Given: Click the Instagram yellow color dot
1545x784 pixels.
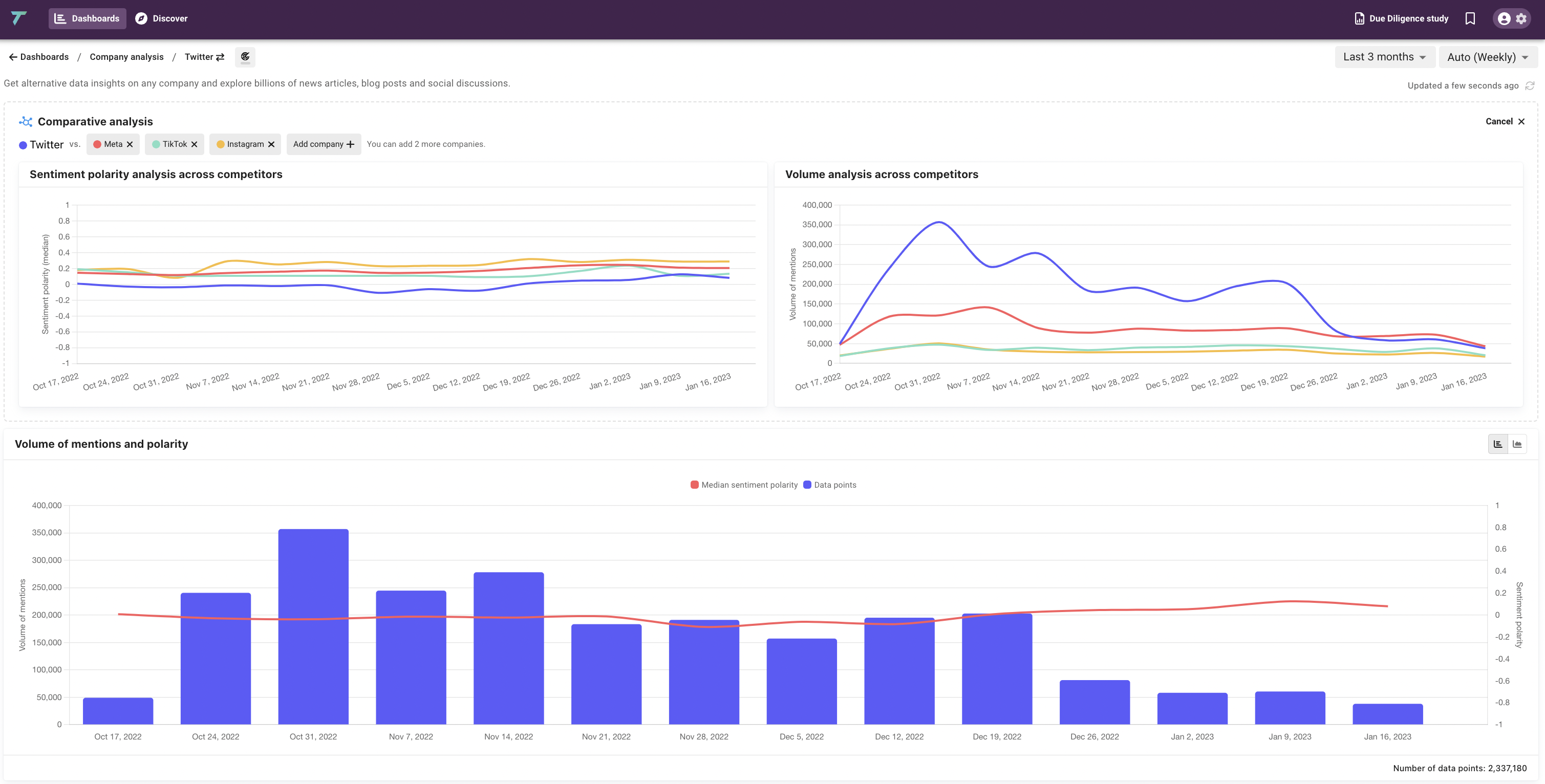Looking at the screenshot, I should (220, 144).
